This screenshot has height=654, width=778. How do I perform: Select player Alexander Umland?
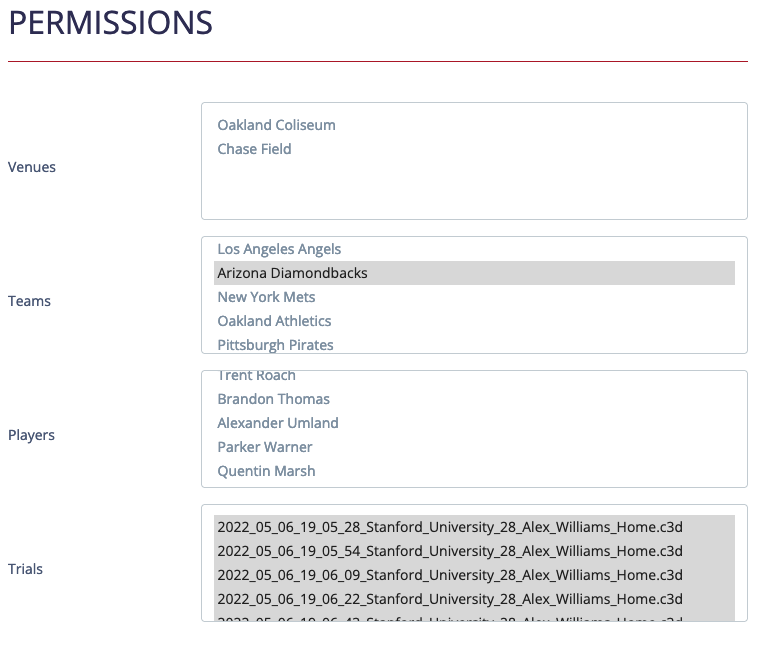coord(278,423)
